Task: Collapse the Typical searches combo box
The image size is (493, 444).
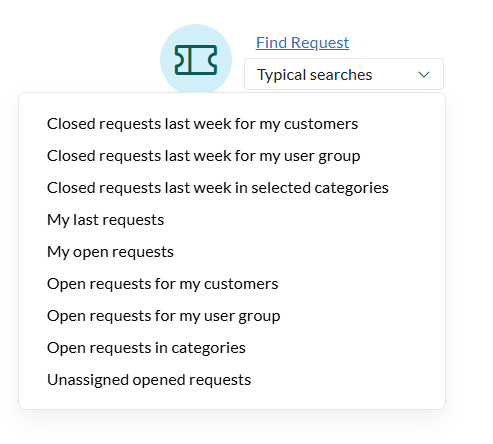Action: (344, 74)
